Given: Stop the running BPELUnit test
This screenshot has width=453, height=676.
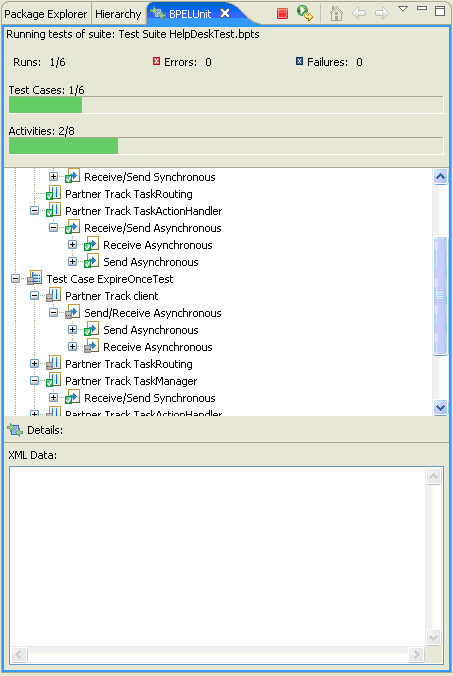Looking at the screenshot, I should 282,13.
